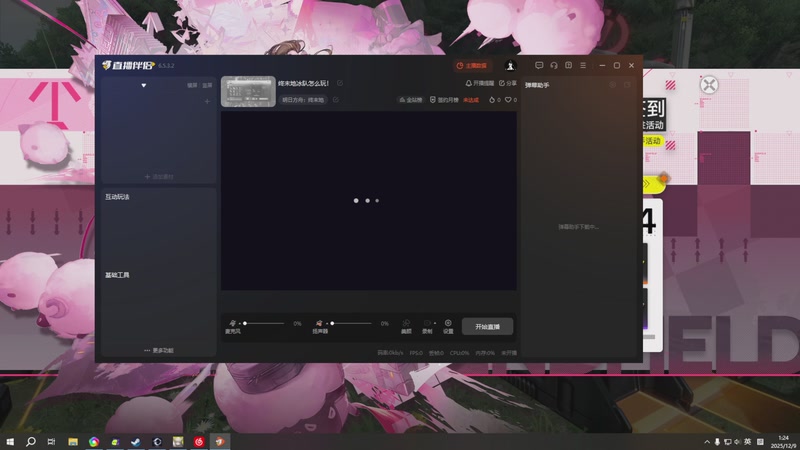
Task: Open the danmaku helper settings icon
Action: coord(613,85)
